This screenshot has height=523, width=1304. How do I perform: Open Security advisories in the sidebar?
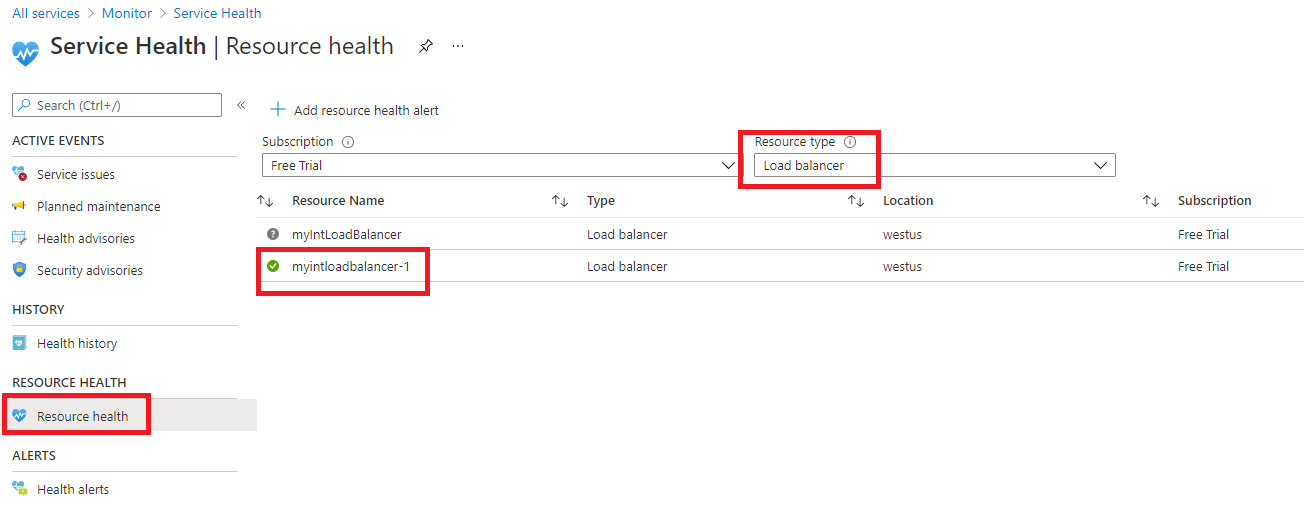pyautogui.click(x=90, y=270)
